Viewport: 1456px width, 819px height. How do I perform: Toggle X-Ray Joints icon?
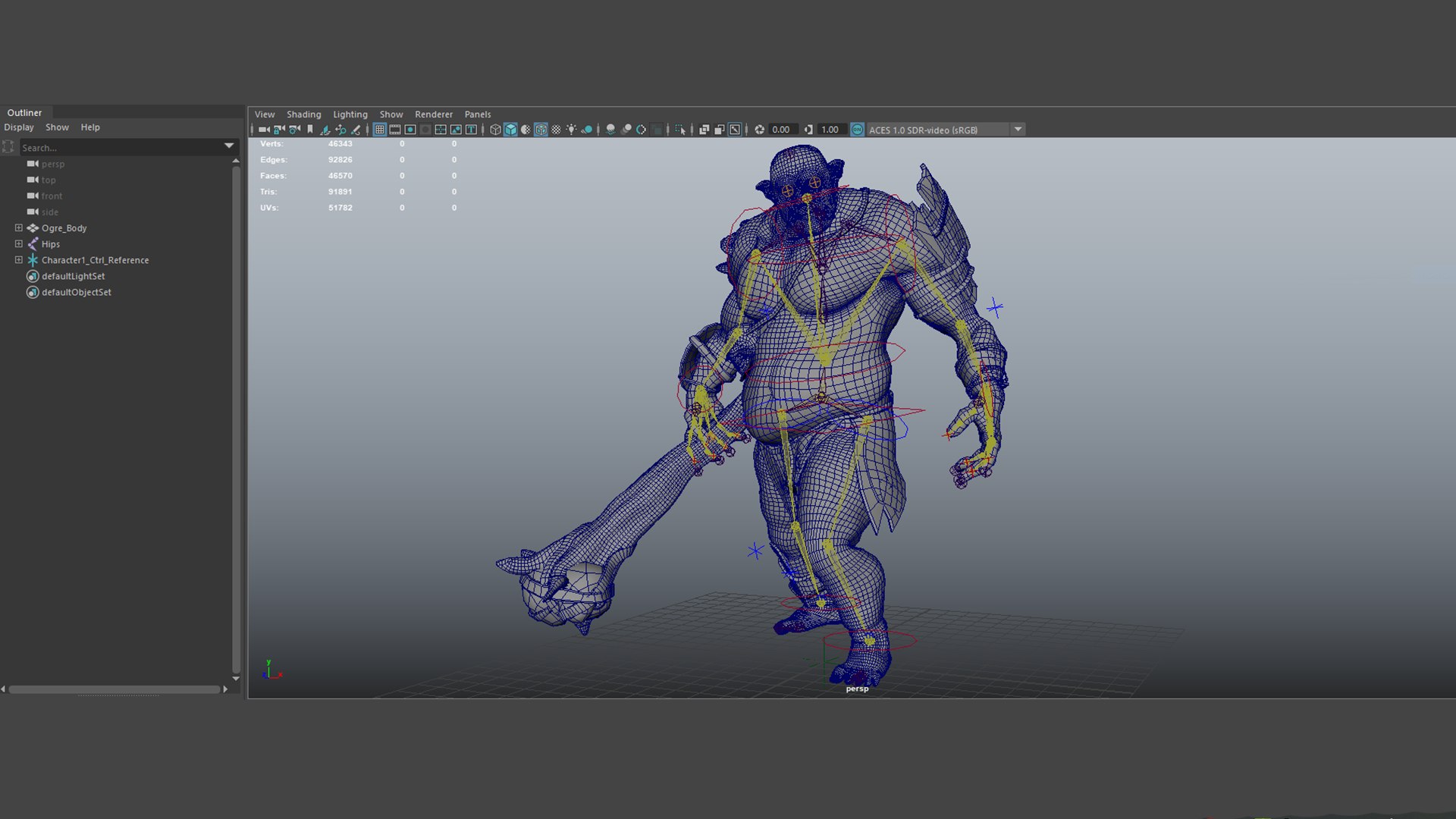(x=734, y=130)
